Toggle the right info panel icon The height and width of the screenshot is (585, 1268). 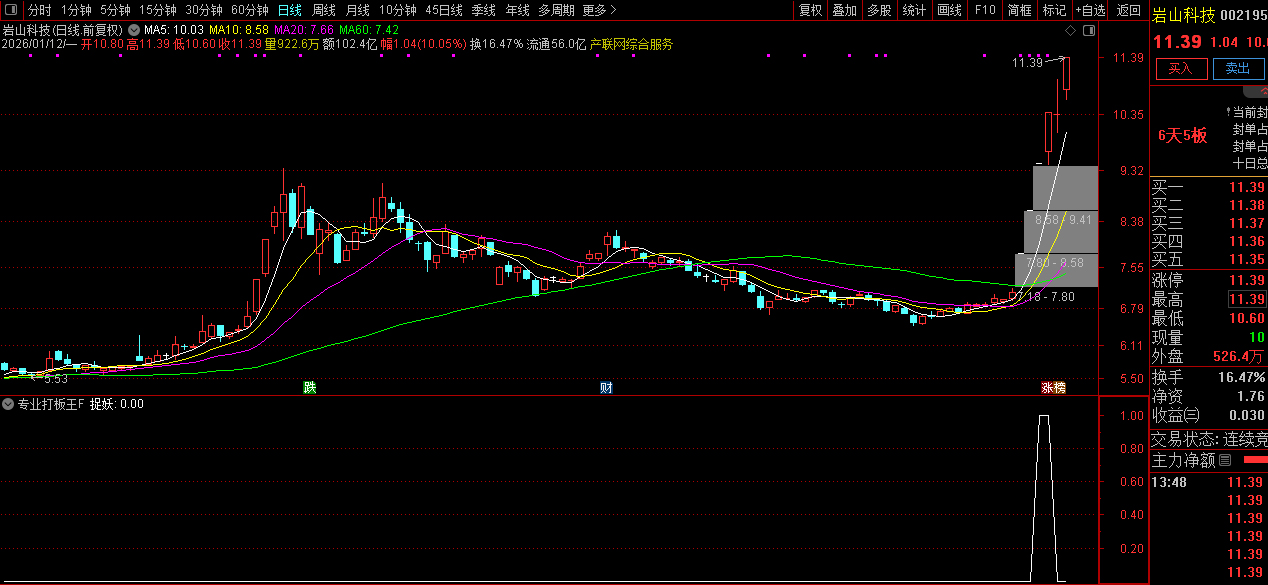1088,30
